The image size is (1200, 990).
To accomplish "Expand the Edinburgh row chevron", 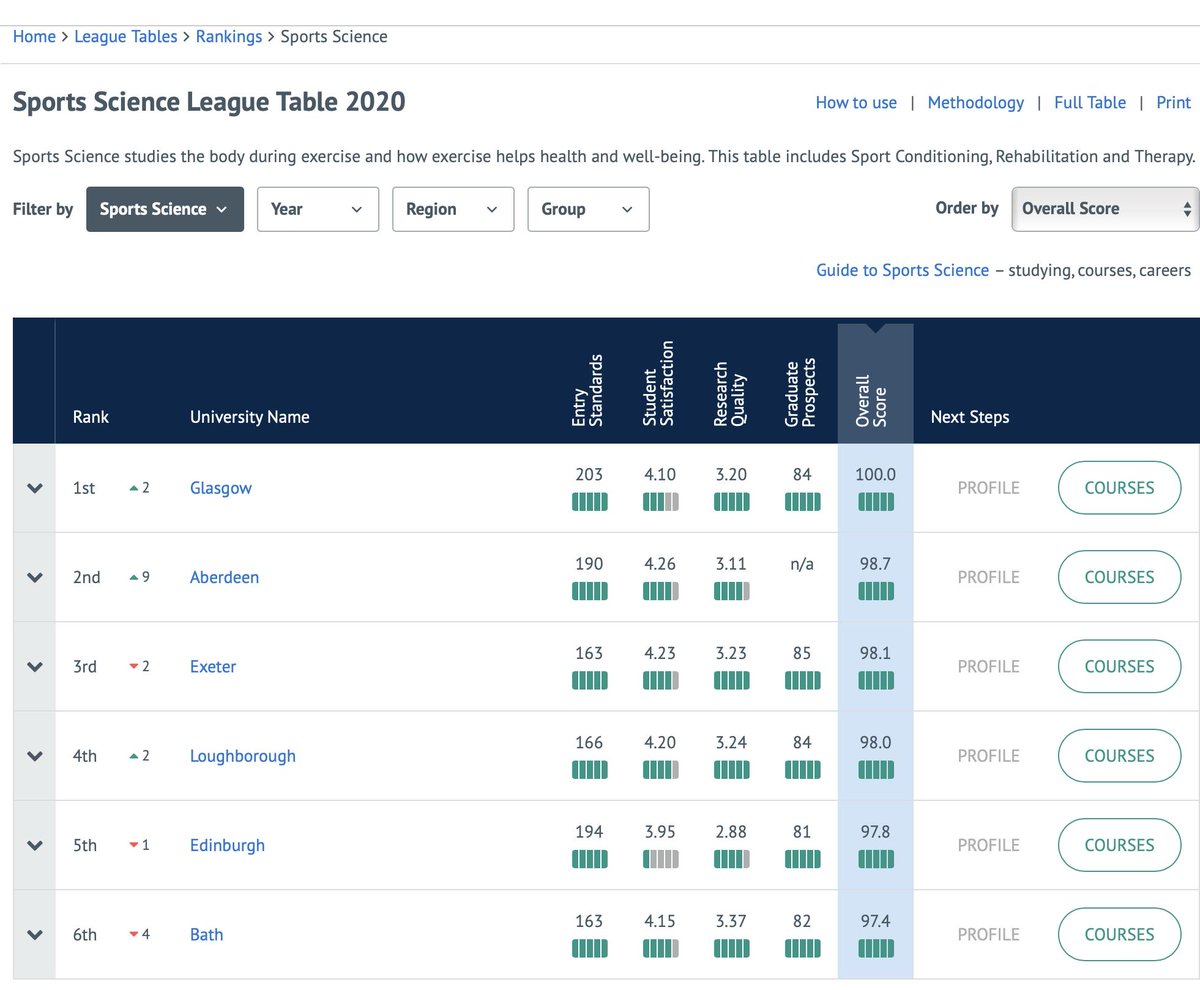I will point(34,846).
